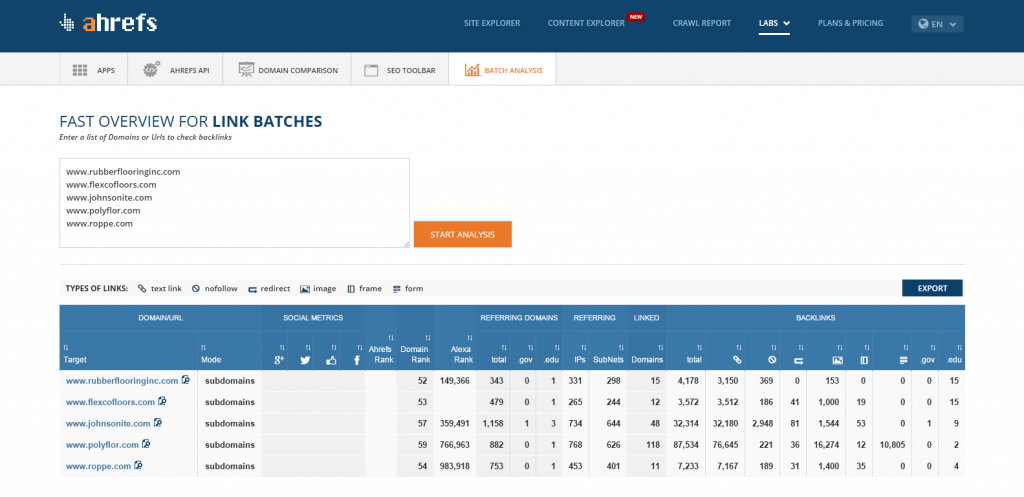Open www.roppe.com link in table
Viewport: 1024px width, 497px height.
[99, 466]
